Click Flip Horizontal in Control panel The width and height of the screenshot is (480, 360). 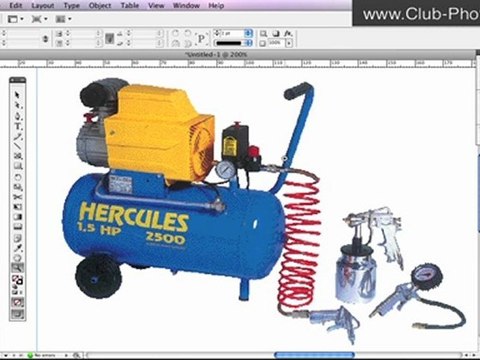click(175, 43)
